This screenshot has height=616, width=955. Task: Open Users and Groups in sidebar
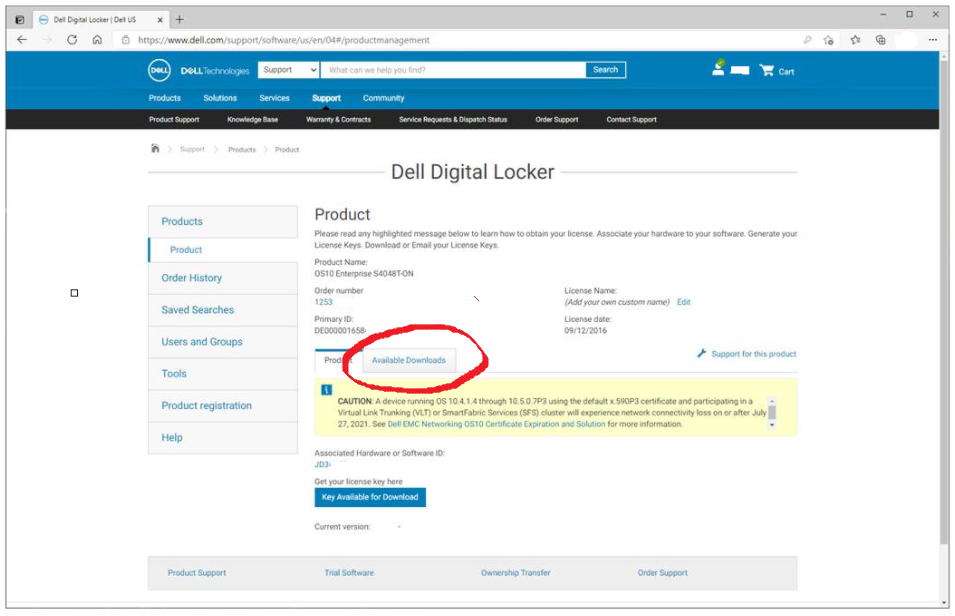(x=223, y=342)
